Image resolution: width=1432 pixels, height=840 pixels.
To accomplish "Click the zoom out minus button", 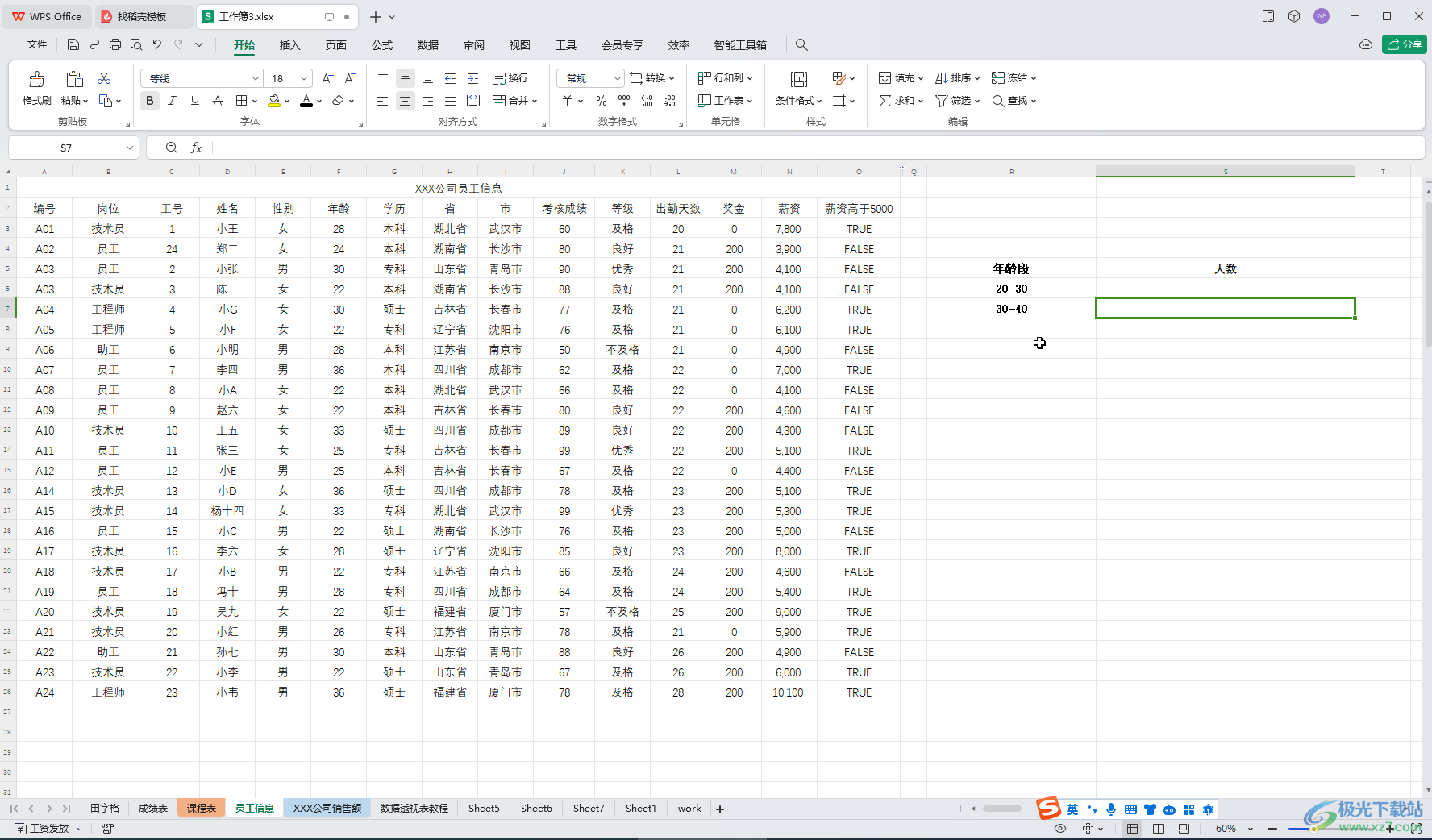I will pyautogui.click(x=1272, y=829).
